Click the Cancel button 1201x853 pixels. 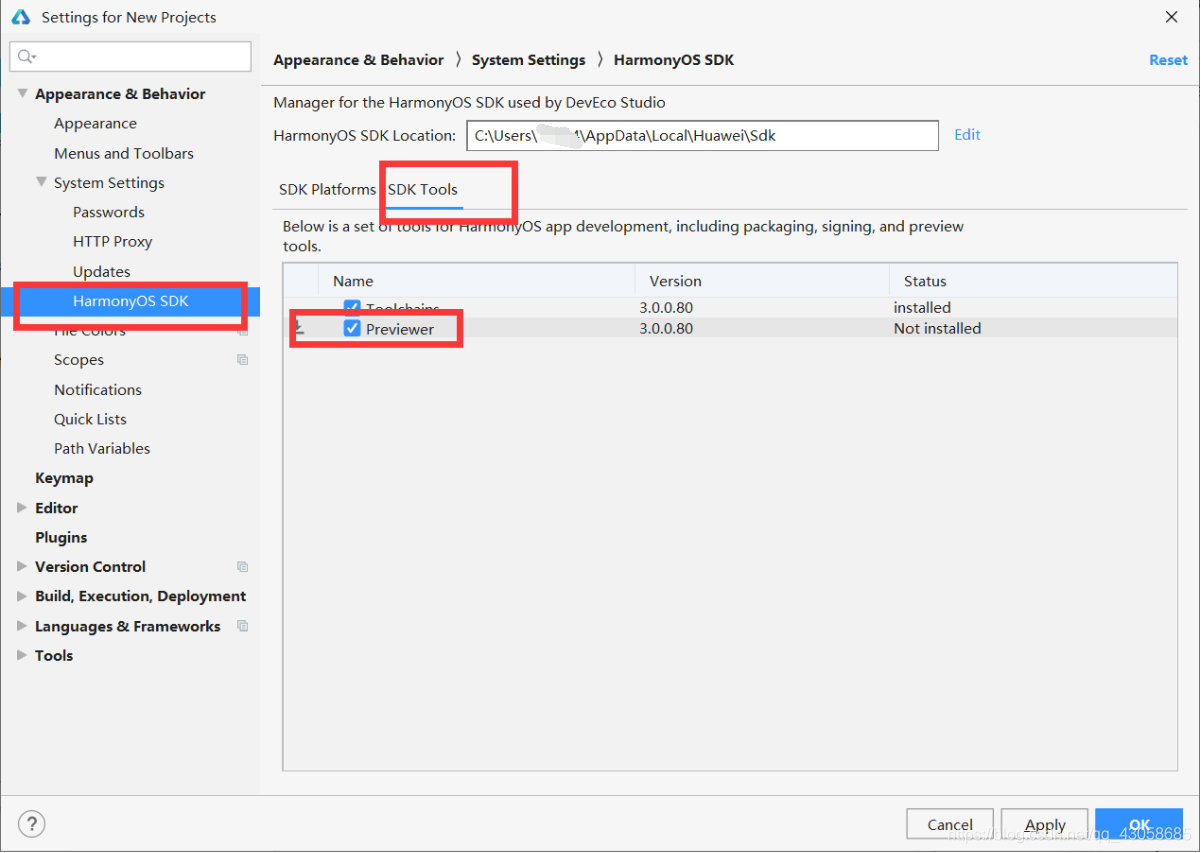click(x=950, y=825)
